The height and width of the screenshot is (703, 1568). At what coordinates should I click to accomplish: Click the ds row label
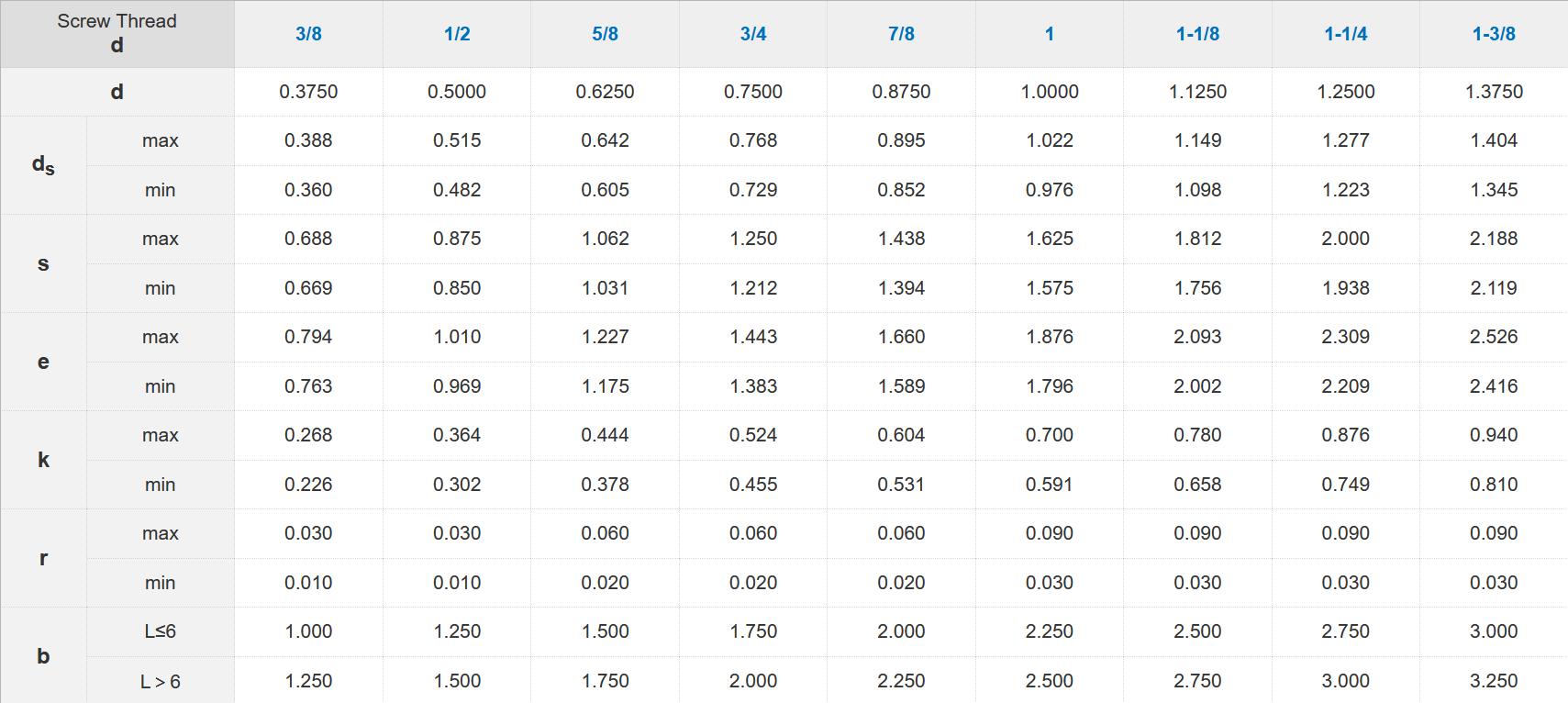[x=43, y=165]
